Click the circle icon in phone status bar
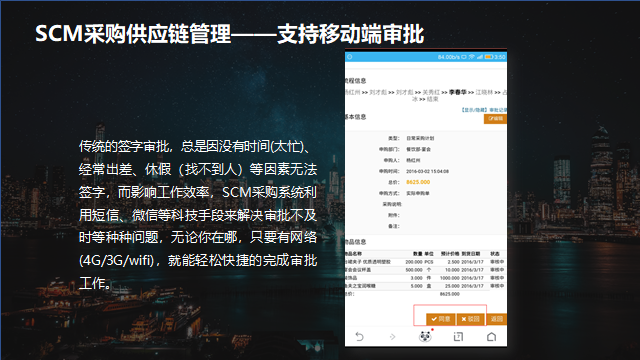This screenshot has width=640, height=360. click(x=350, y=57)
